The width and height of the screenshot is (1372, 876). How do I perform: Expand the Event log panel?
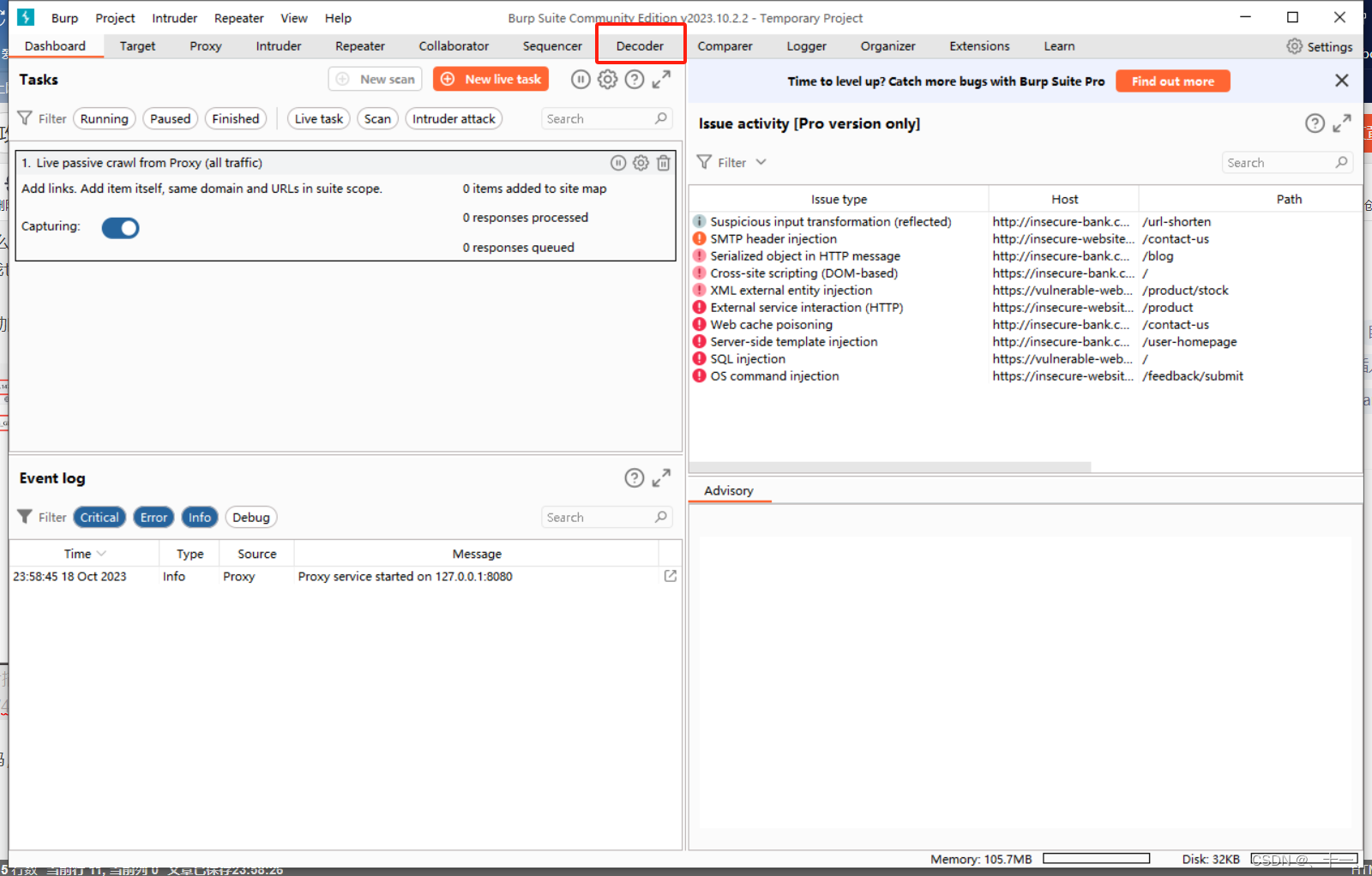click(x=661, y=478)
